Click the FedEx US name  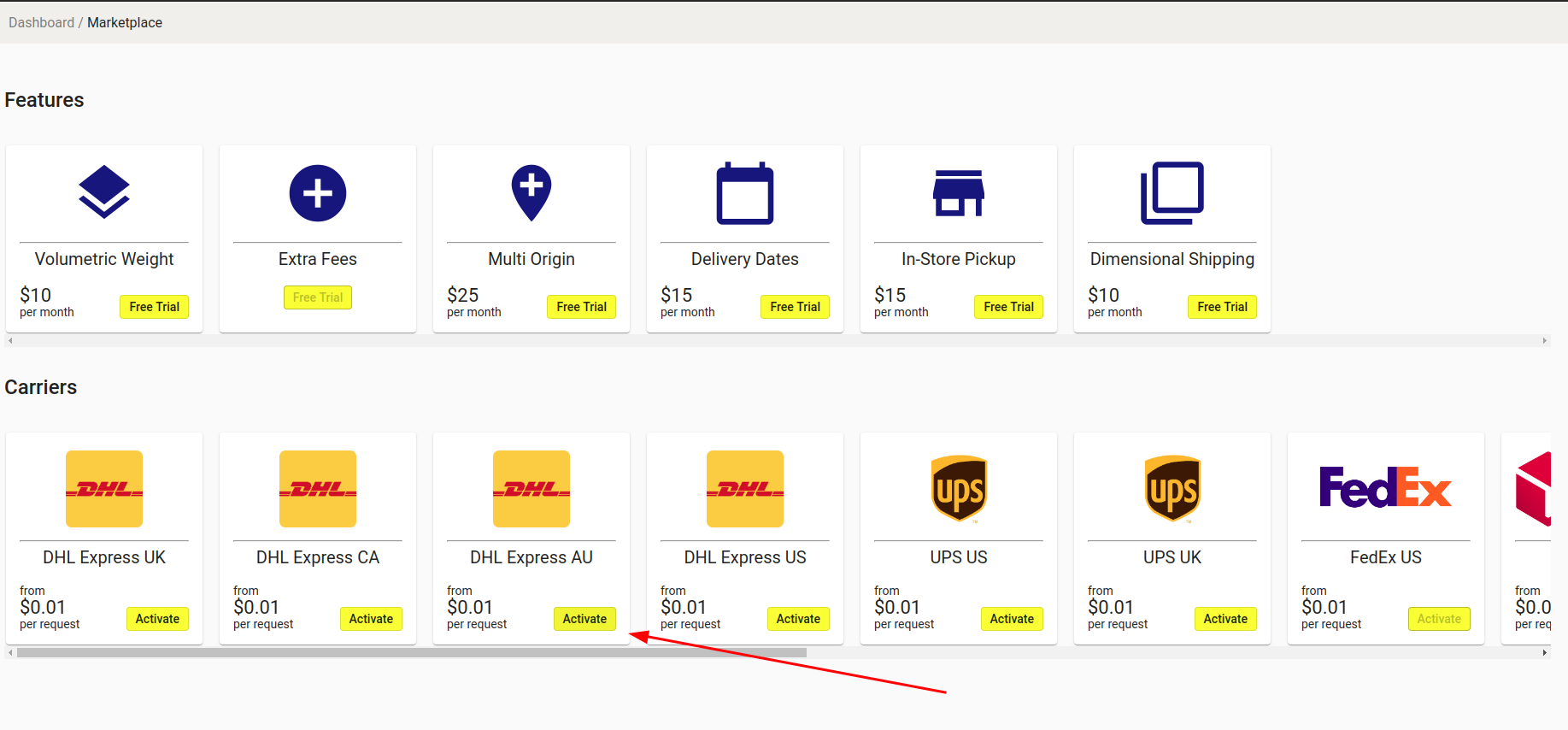[x=1386, y=557]
